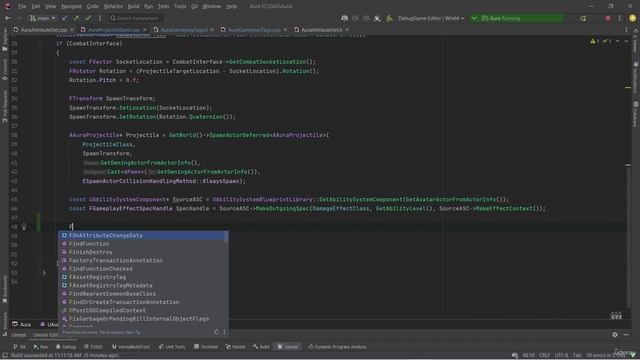640x360 pixels.
Task: Select FixGarbageOrPendingKillInternalObjectFlags completion suggestion
Action: click(x=141, y=319)
